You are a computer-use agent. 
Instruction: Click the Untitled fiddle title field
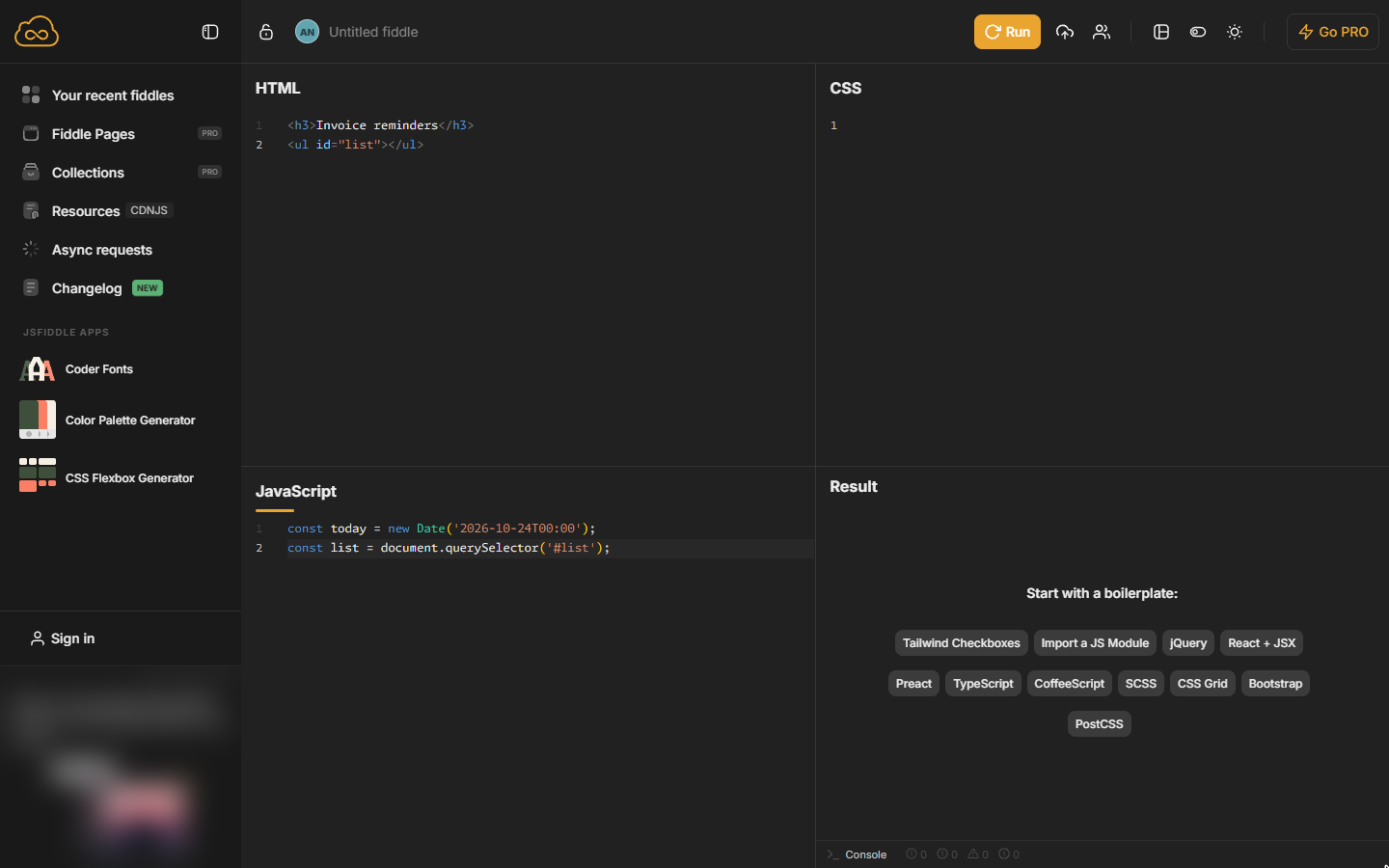373,32
